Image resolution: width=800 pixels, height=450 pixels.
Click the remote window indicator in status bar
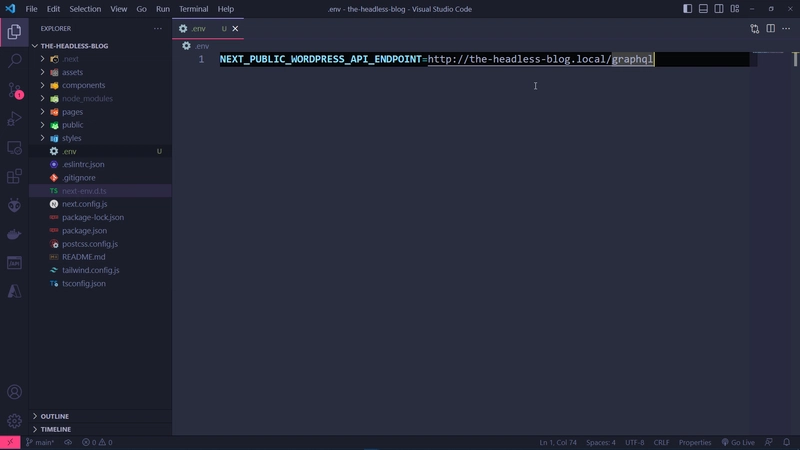click(x=10, y=442)
